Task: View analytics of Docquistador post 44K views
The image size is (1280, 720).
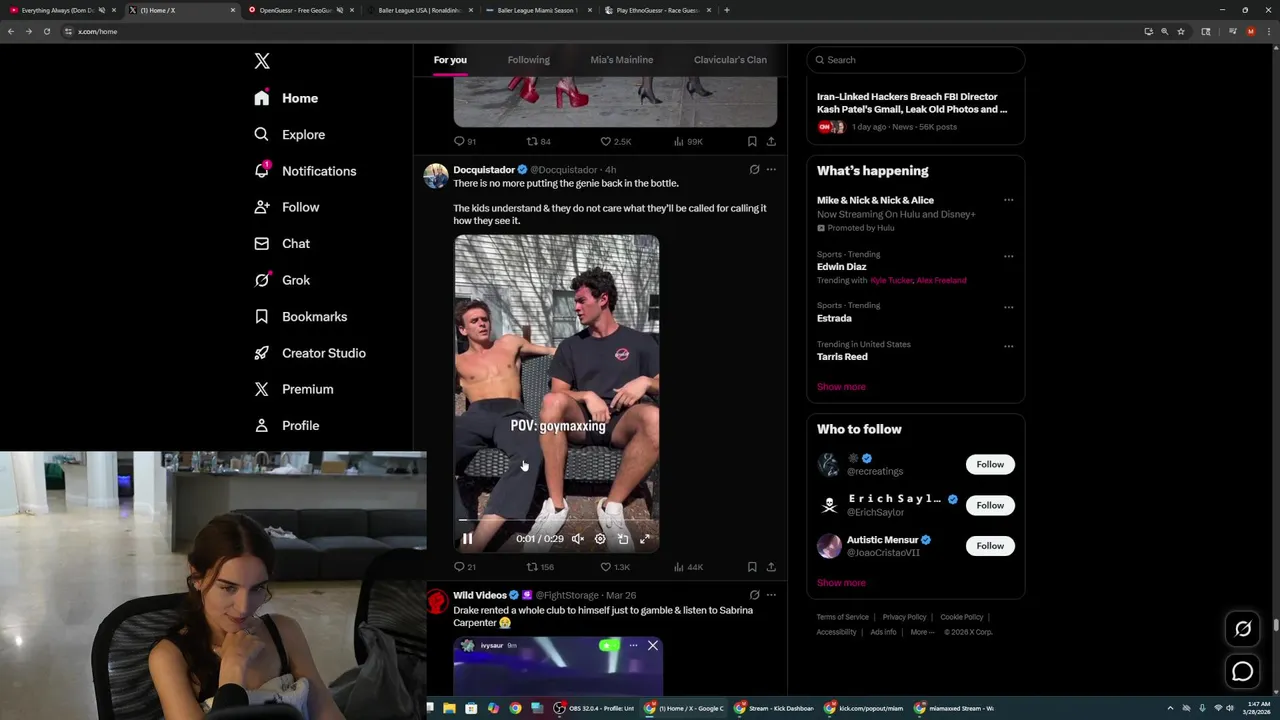Action: tap(688, 567)
